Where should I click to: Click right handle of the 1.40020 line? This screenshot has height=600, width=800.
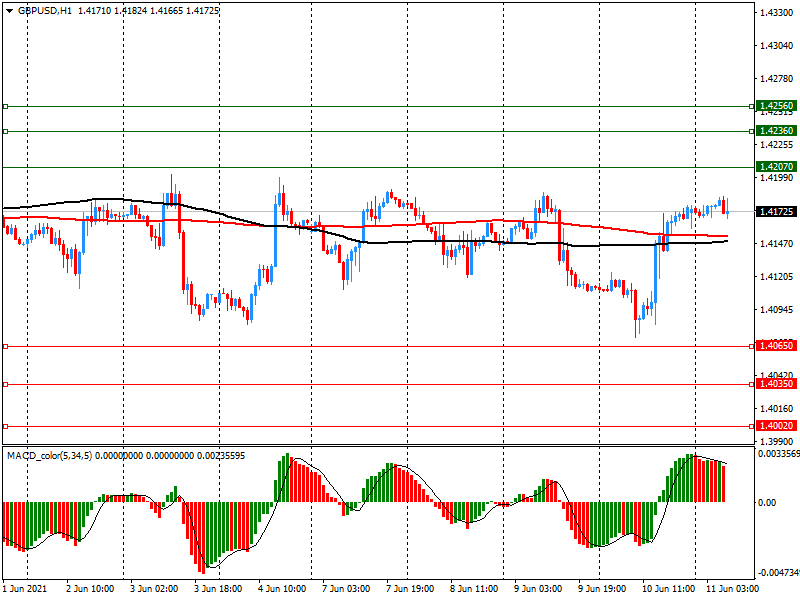[752, 427]
